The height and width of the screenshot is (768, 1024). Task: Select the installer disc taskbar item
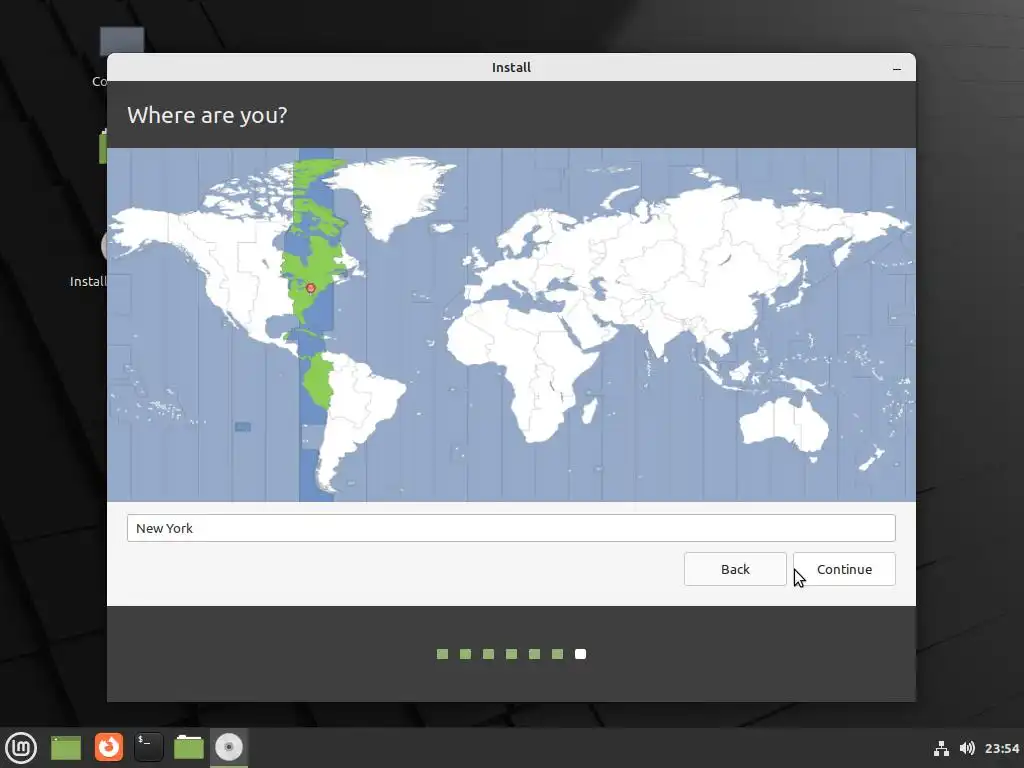(229, 748)
